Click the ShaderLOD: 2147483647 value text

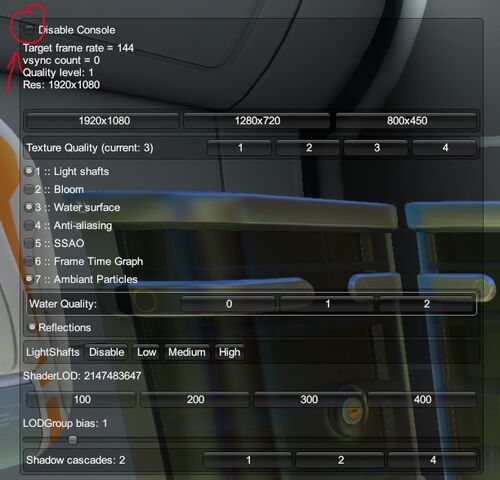pos(82,376)
